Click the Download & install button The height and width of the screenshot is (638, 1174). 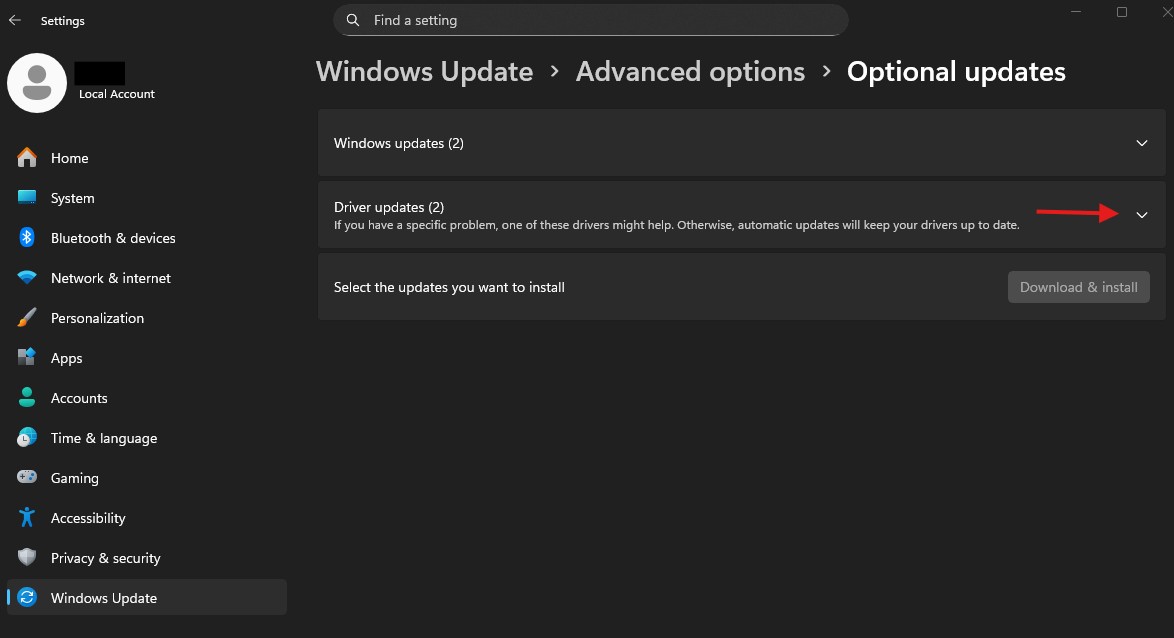coord(1078,287)
